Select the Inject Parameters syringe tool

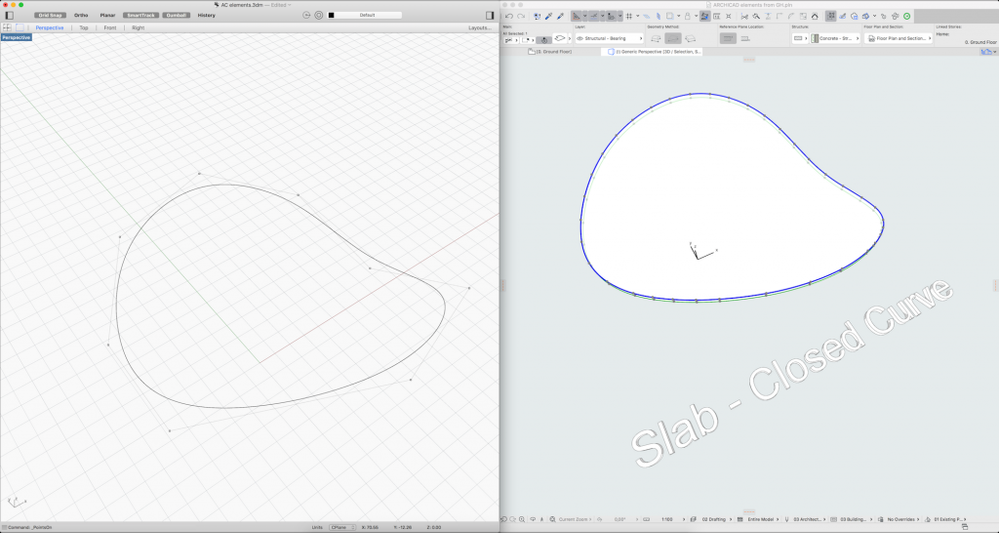560,17
